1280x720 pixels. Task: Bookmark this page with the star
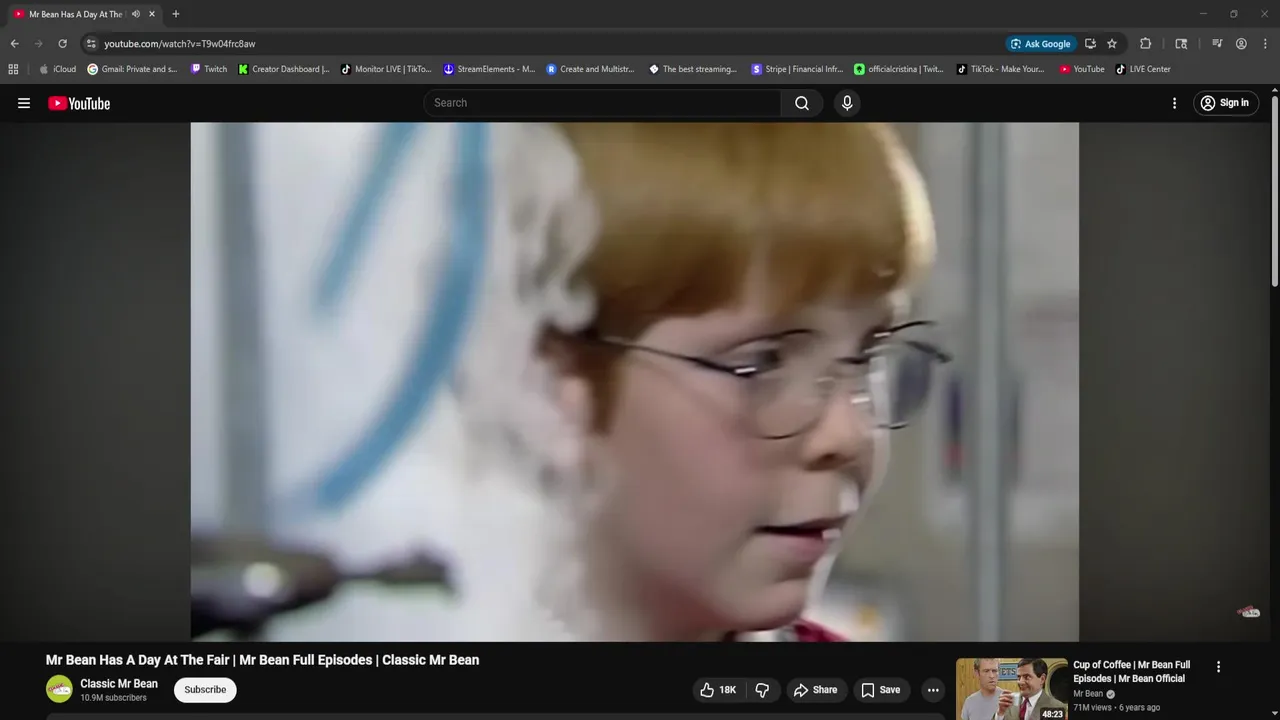pyautogui.click(x=1112, y=44)
